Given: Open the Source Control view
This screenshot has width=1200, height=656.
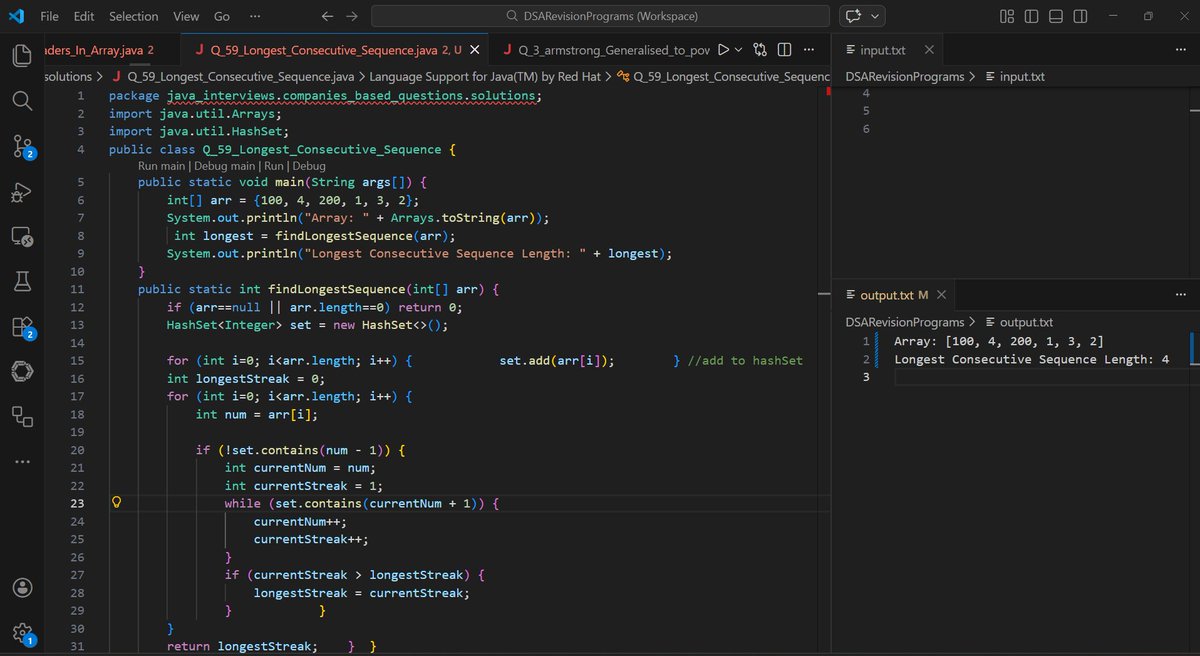Looking at the screenshot, I should click(22, 147).
